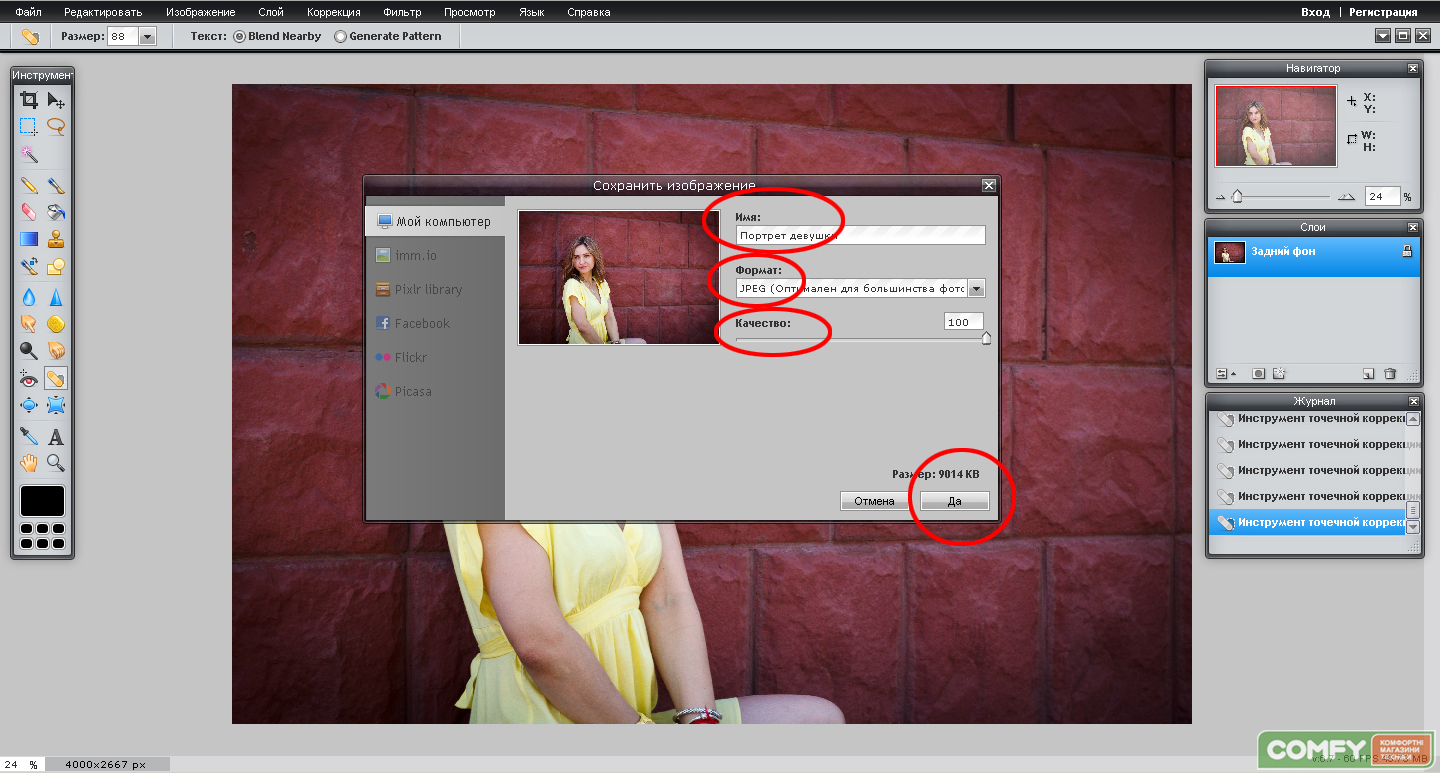Select the Color Picker eyedropper tool

(29, 436)
